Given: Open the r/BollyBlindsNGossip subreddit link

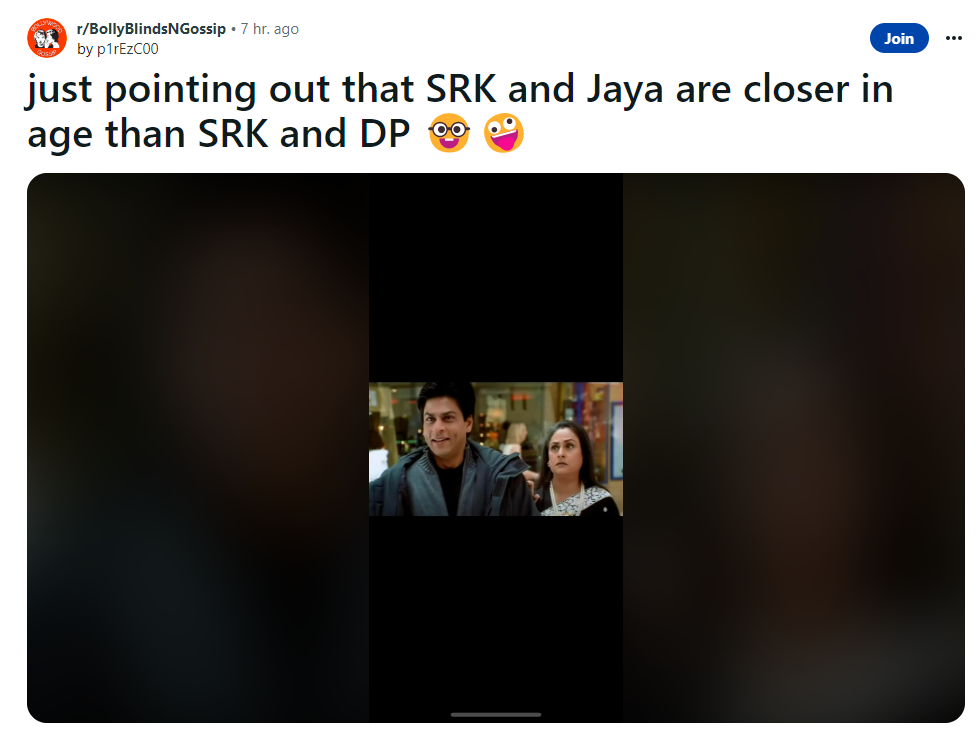Looking at the screenshot, I should pos(151,29).
